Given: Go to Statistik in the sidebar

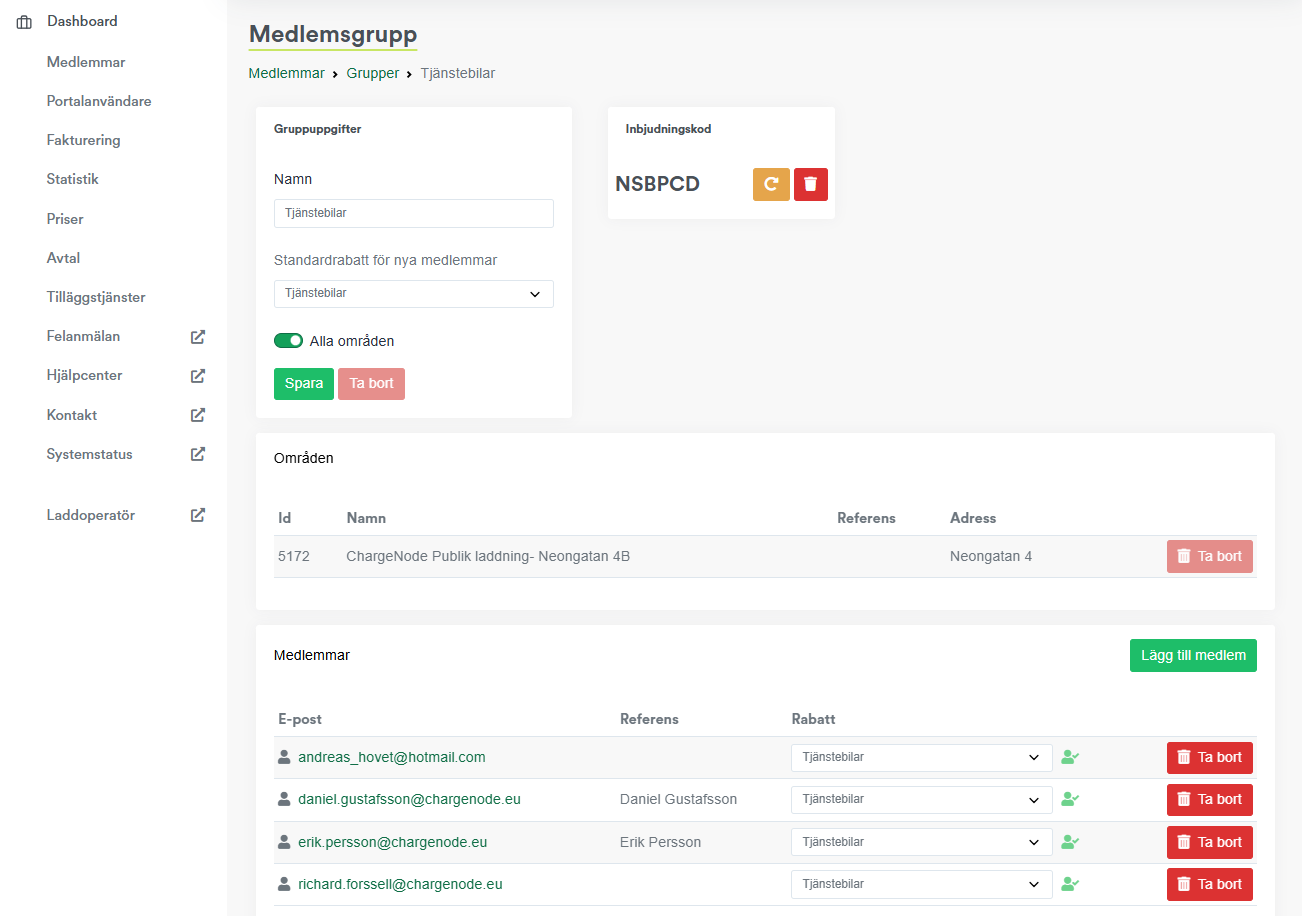Looking at the screenshot, I should (x=72, y=180).
